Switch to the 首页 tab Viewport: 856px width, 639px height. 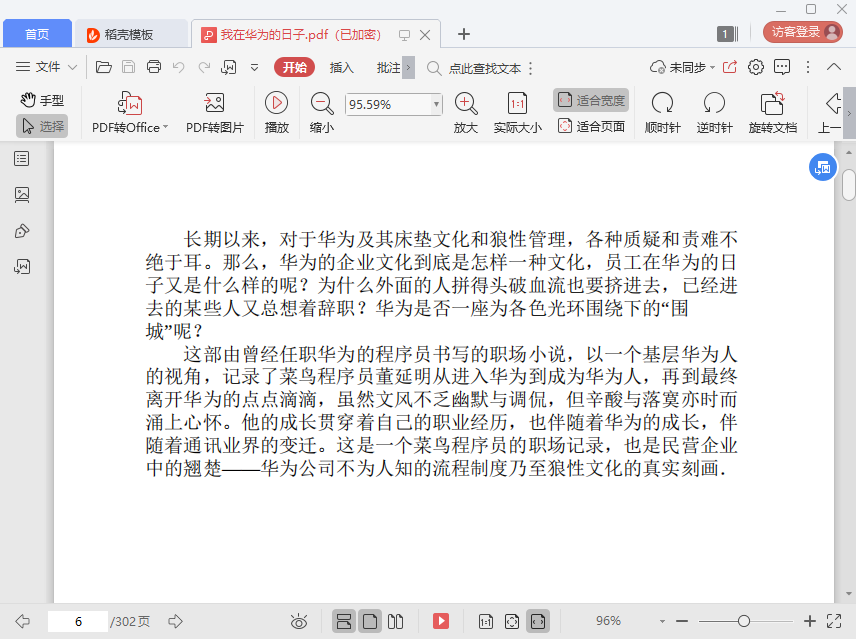(x=37, y=34)
